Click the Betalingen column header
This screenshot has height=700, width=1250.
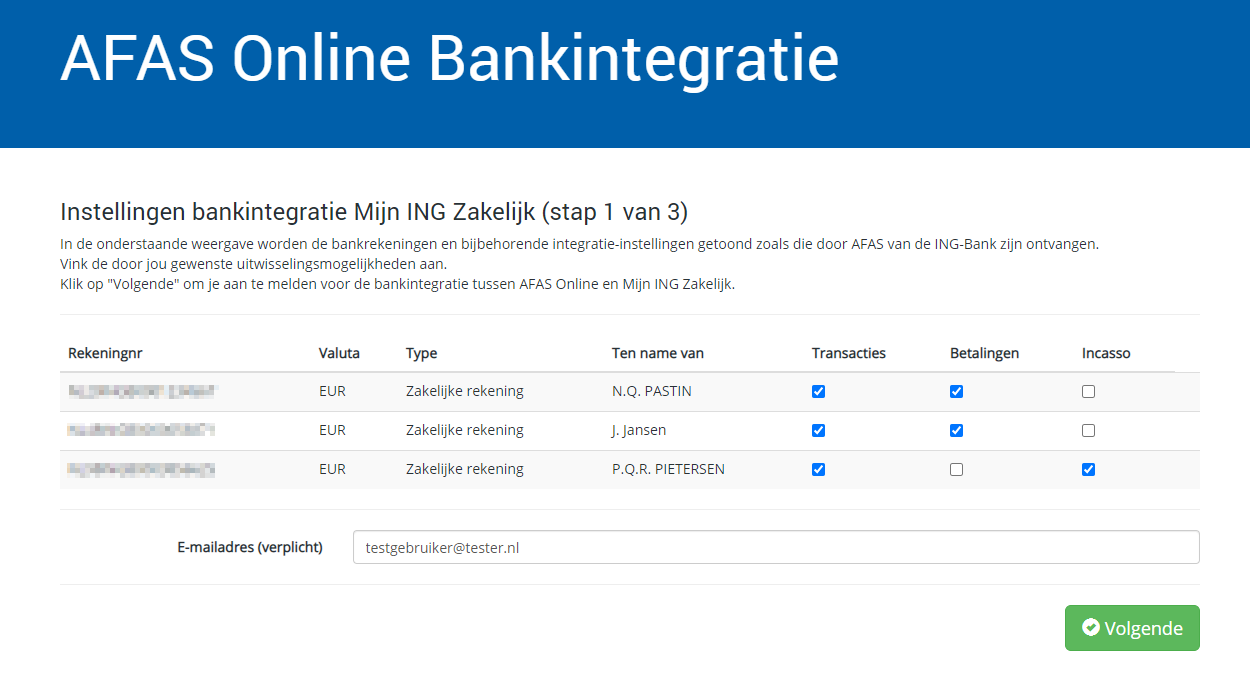pyautogui.click(x=985, y=353)
